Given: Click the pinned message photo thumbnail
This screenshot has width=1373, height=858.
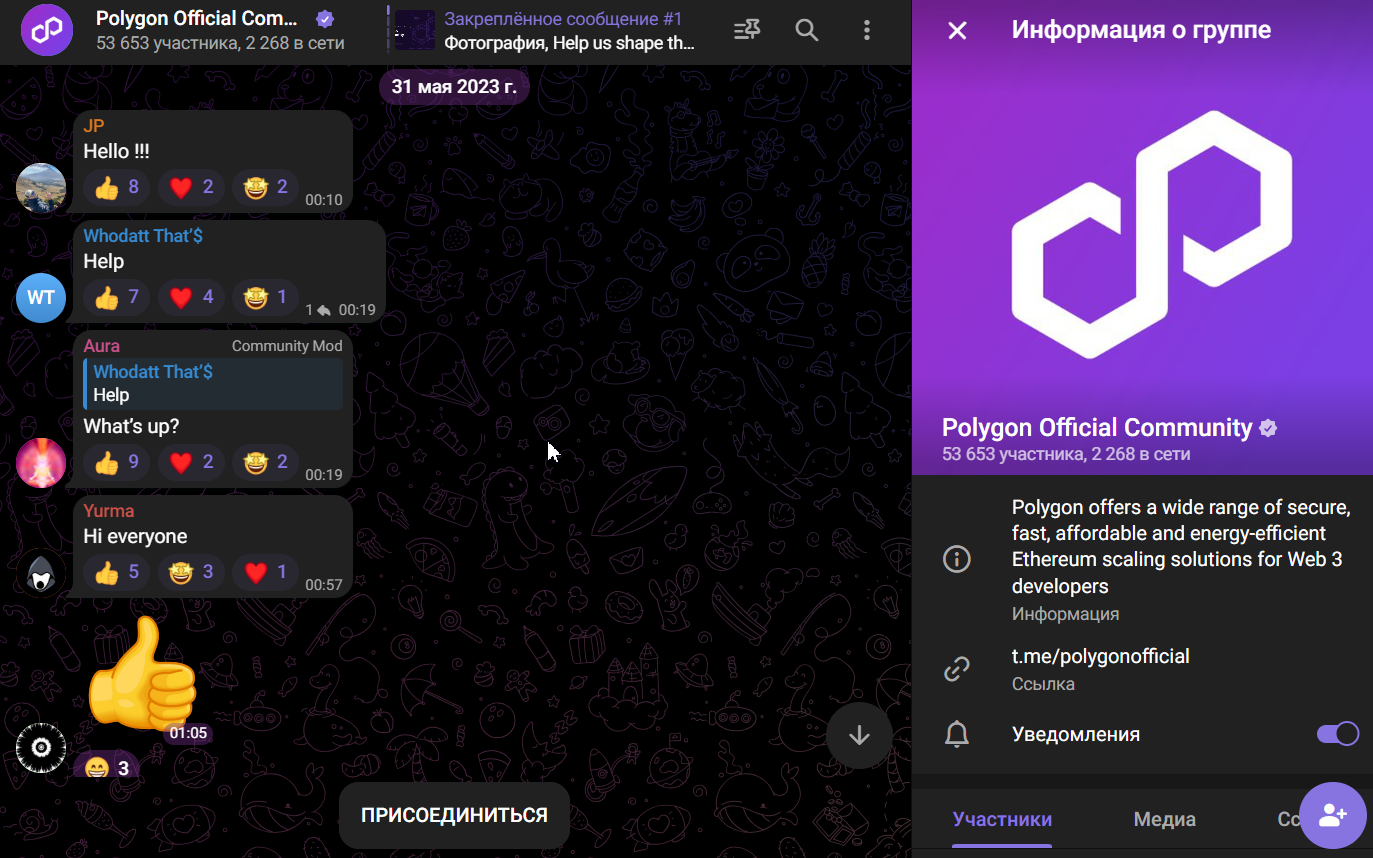Looking at the screenshot, I should pyautogui.click(x=415, y=30).
